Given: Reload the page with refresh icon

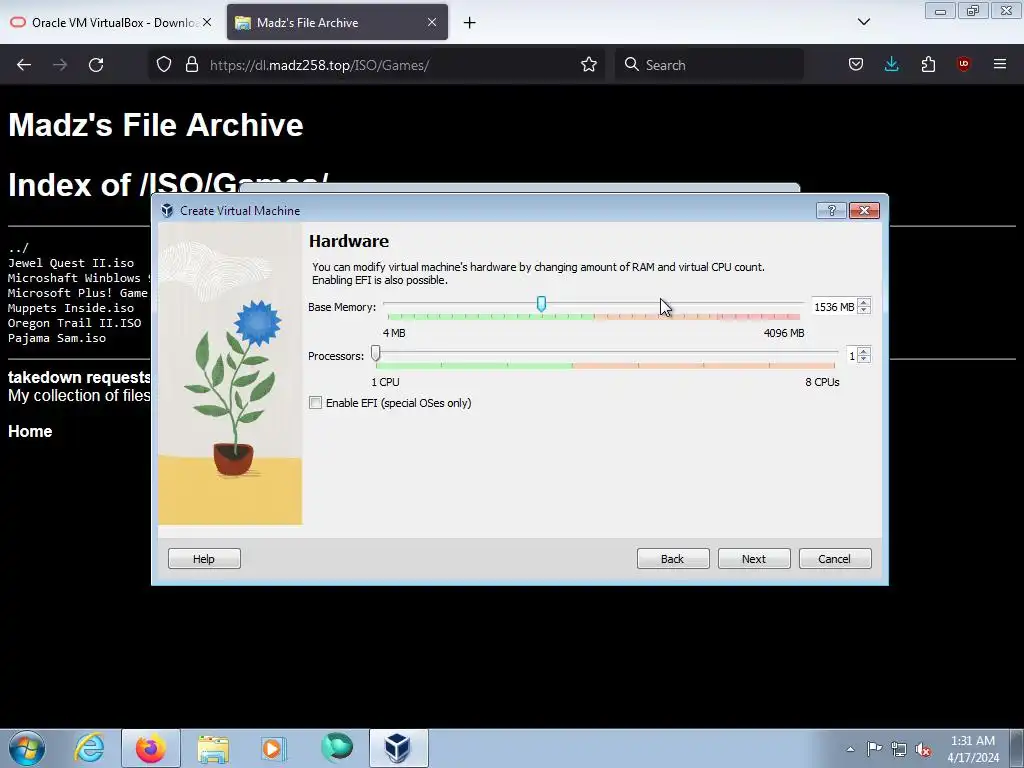Looking at the screenshot, I should click(96, 65).
